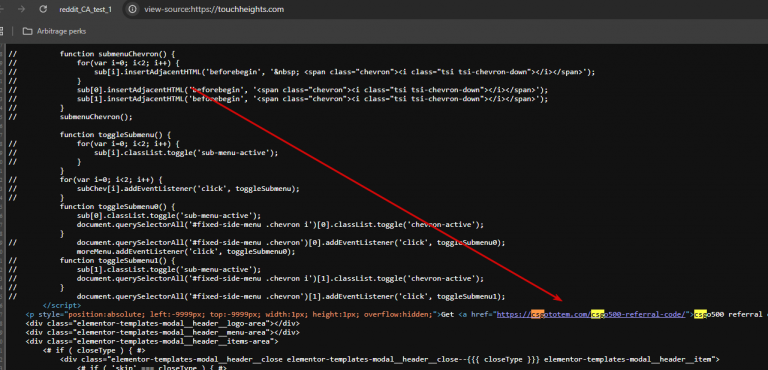Click the header__items-area div line

point(152,341)
